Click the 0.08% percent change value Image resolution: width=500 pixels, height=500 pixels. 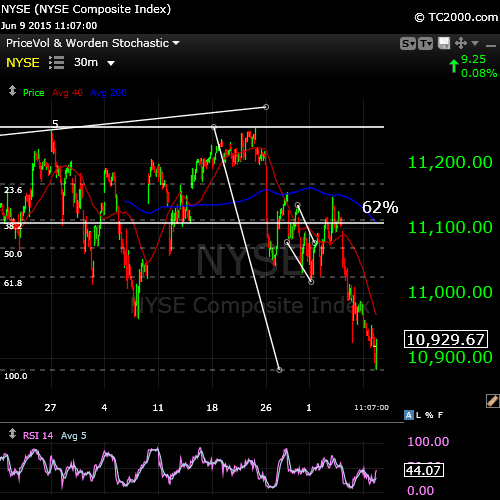(479, 73)
